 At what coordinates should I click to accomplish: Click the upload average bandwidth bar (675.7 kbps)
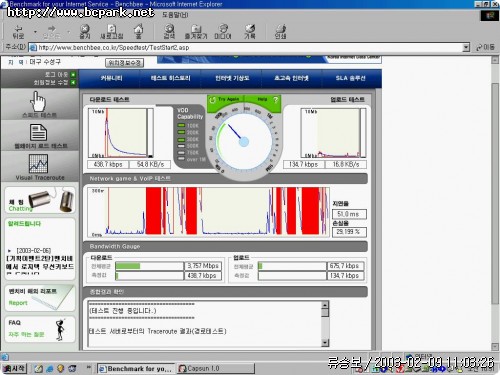click(x=292, y=266)
